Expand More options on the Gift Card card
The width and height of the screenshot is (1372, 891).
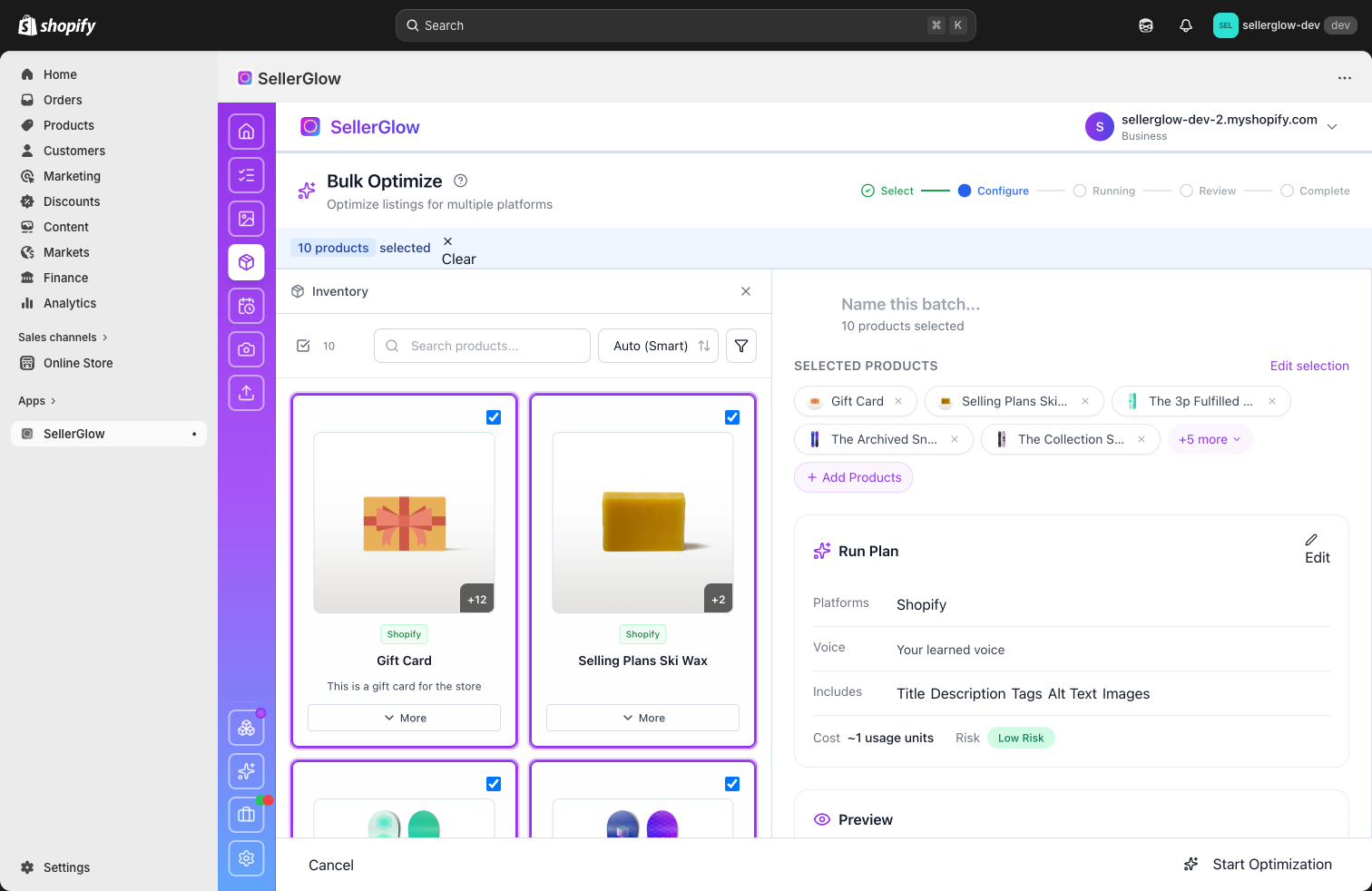pyautogui.click(x=404, y=717)
